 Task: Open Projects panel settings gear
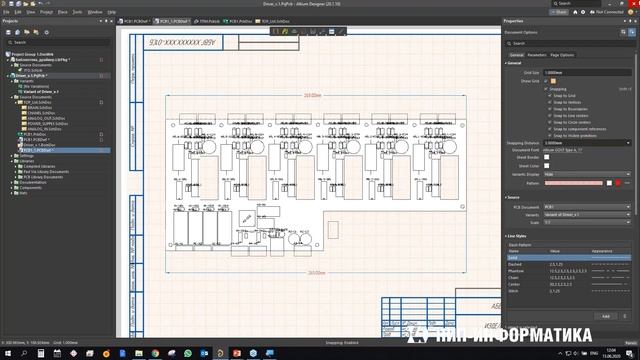tap(47, 32)
